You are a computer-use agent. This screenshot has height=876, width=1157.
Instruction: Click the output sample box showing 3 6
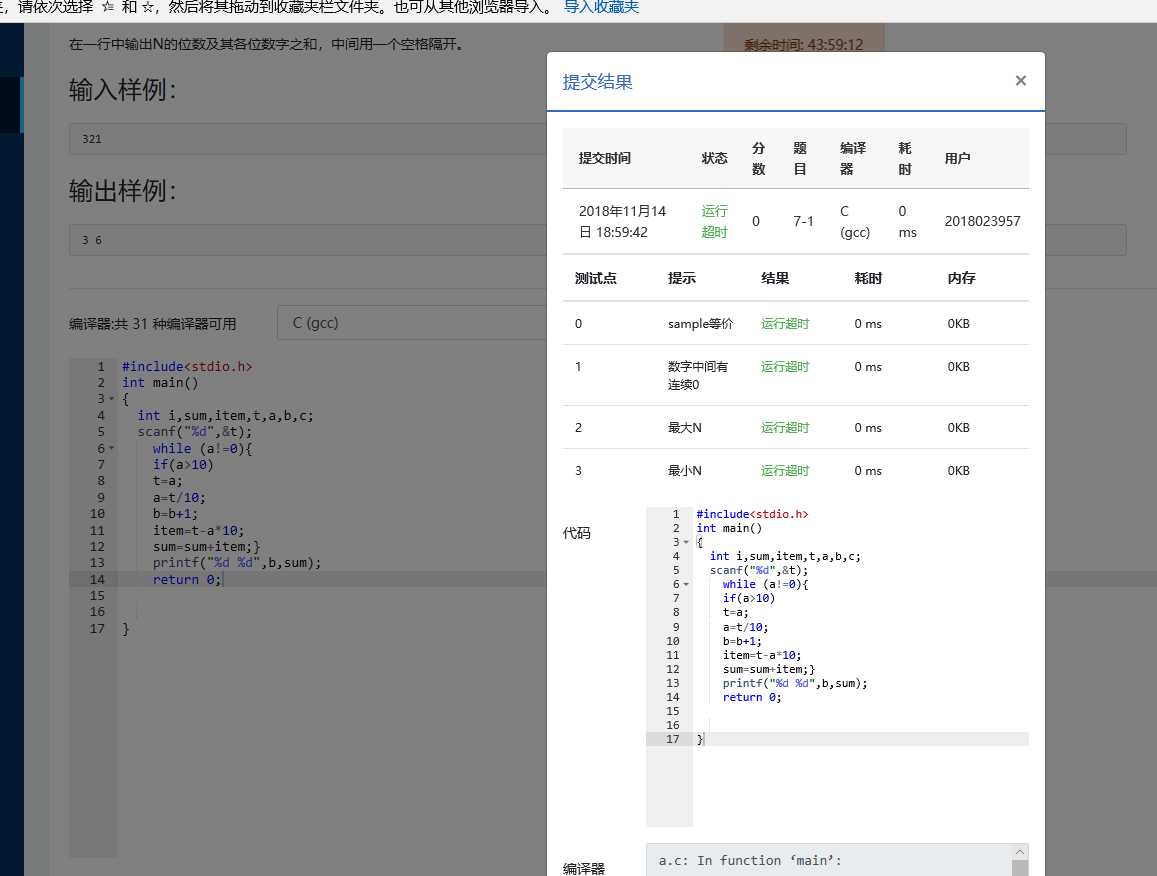click(307, 240)
